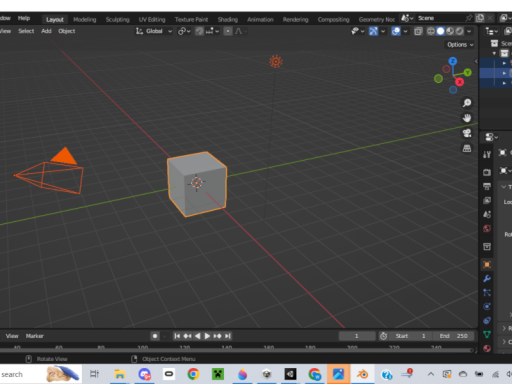Open the Object Data green triangle tab
The height and width of the screenshot is (384, 512).
tap(487, 334)
